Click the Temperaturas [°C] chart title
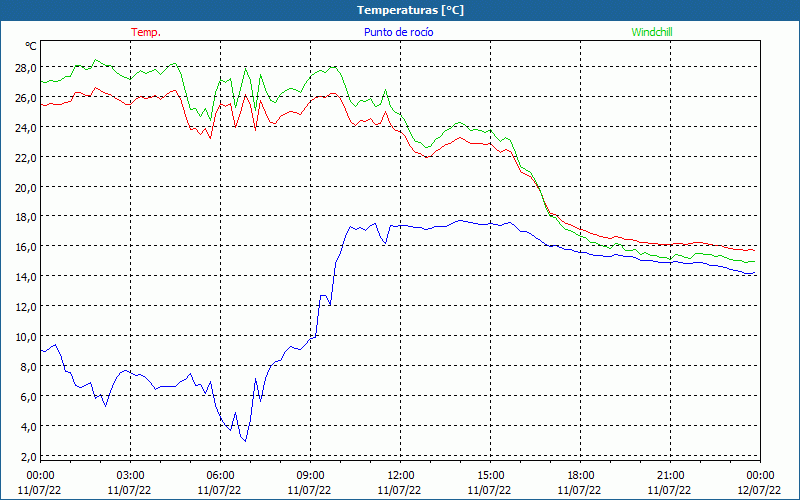Image resolution: width=800 pixels, height=500 pixels. 410,10
